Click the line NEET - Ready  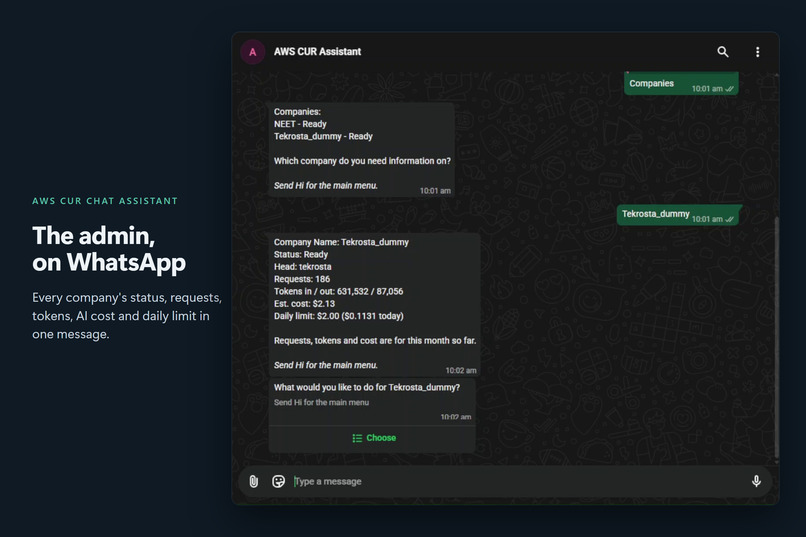point(300,124)
